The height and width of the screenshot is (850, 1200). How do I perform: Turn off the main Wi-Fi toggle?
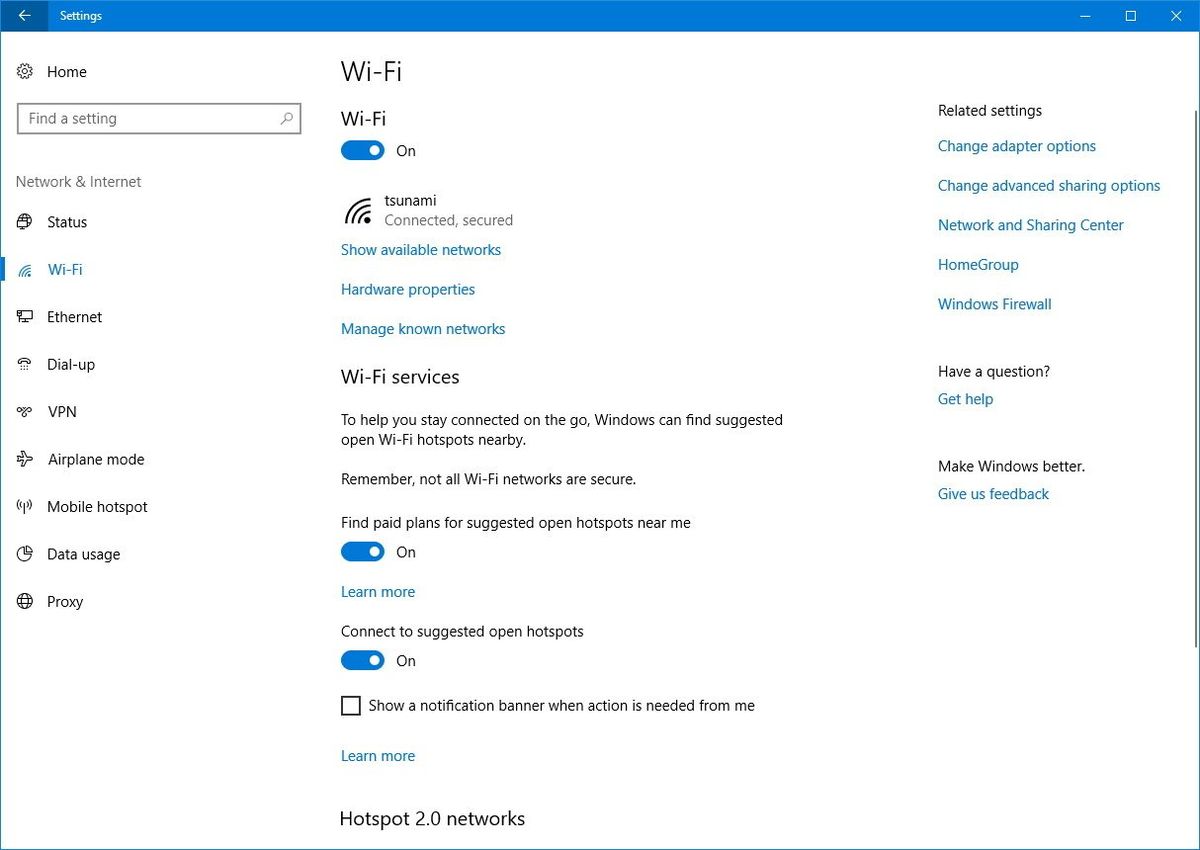pyautogui.click(x=362, y=150)
